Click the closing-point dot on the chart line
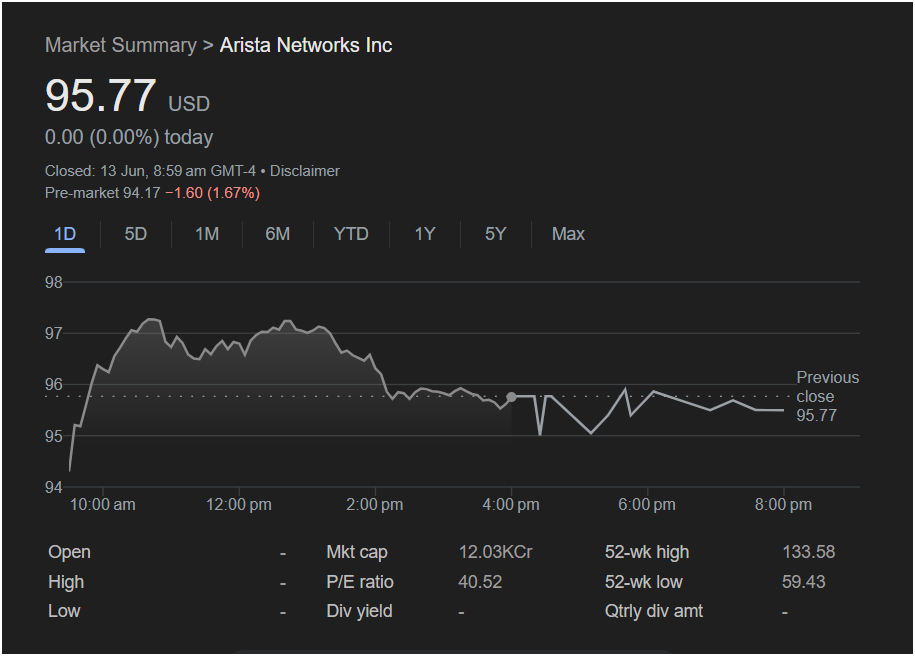 point(511,397)
